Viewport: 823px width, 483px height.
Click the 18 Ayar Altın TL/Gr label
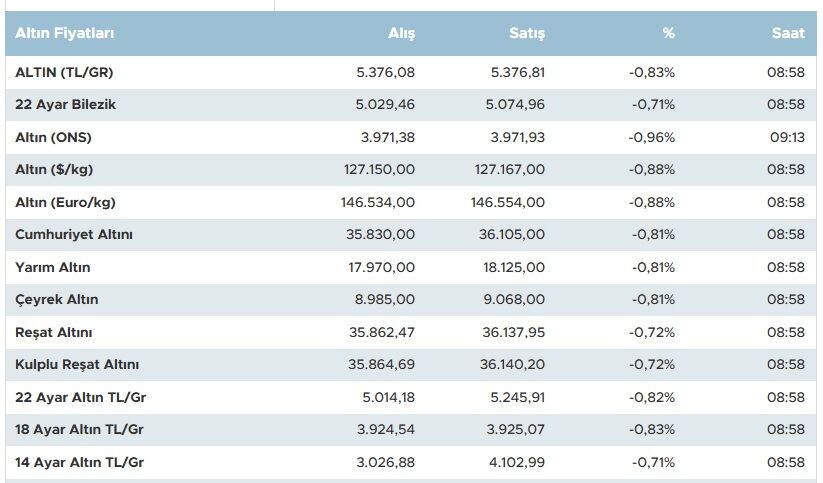79,429
